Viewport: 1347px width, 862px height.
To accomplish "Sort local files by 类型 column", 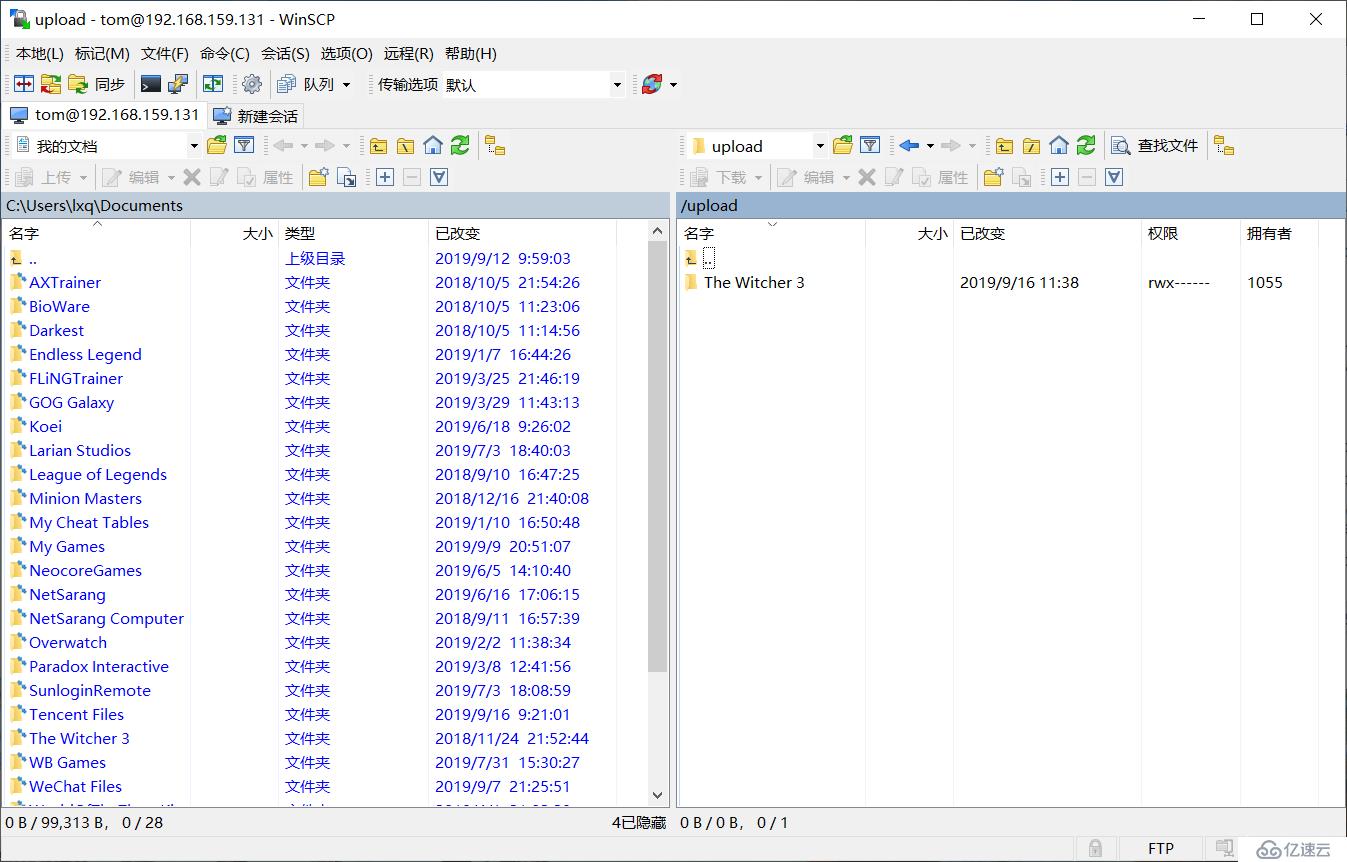I will point(353,233).
